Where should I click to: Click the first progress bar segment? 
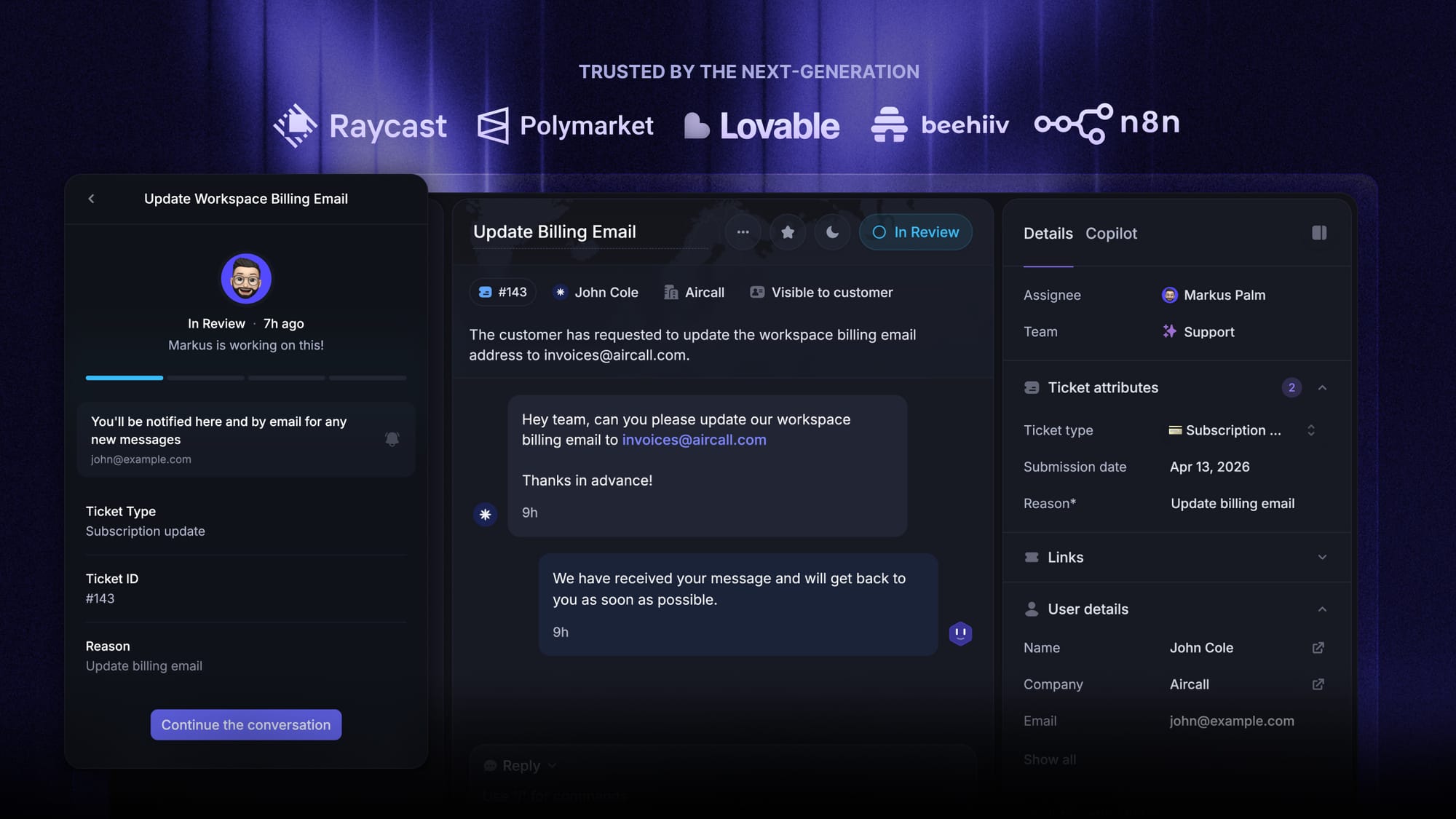tap(124, 378)
